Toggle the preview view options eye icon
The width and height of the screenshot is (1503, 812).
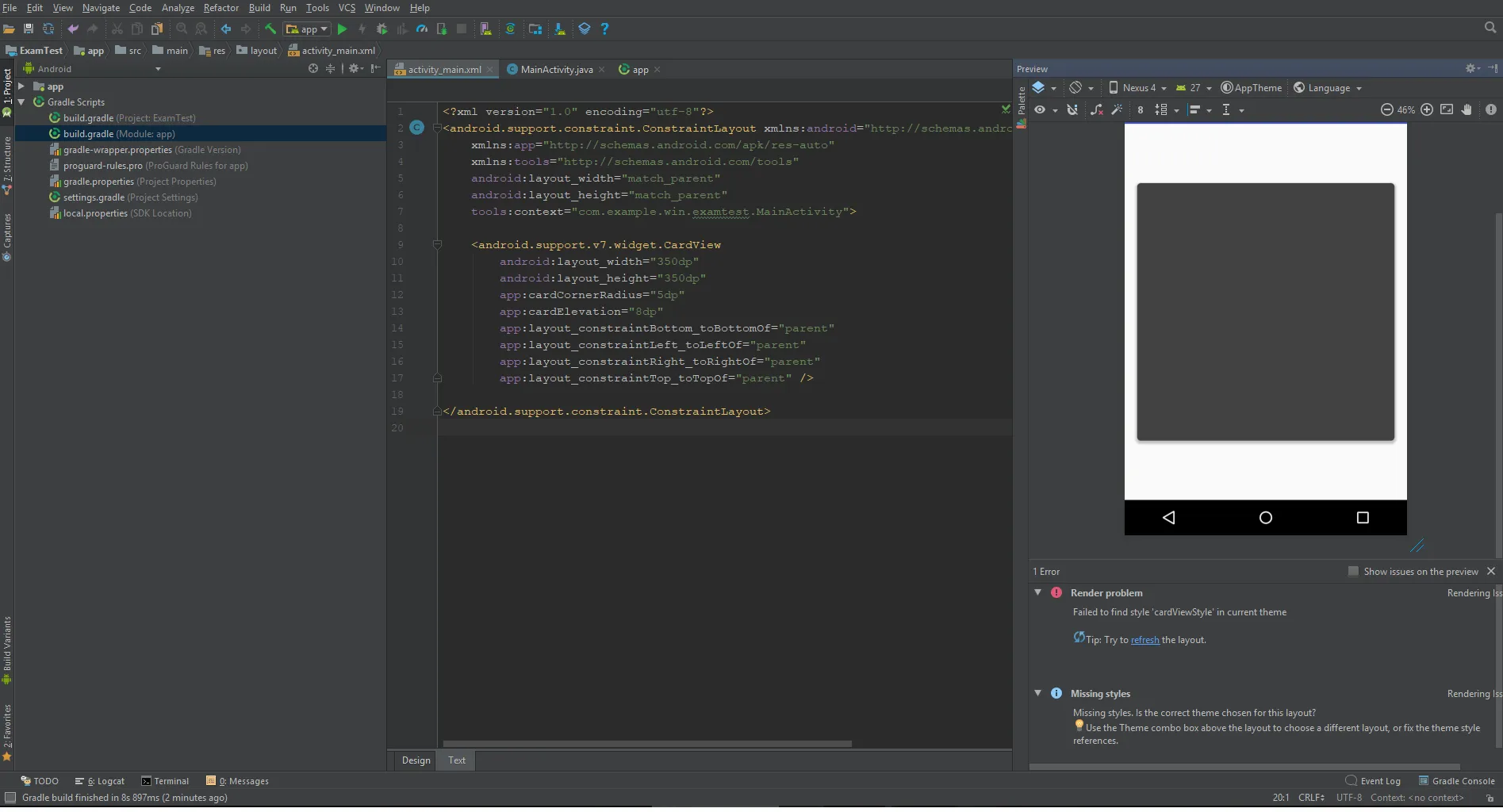(1040, 110)
